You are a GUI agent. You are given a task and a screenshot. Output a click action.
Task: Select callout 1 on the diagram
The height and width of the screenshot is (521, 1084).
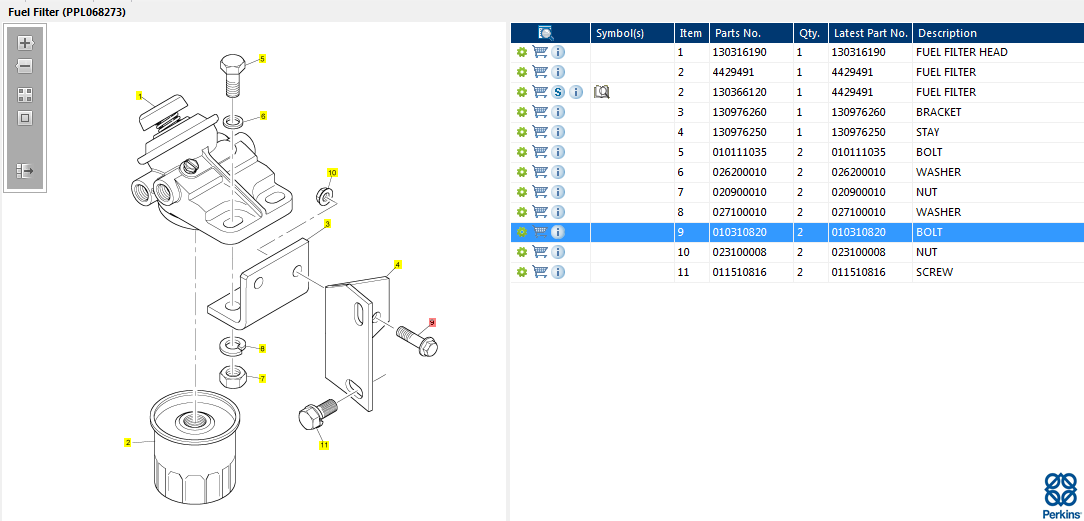click(x=139, y=96)
